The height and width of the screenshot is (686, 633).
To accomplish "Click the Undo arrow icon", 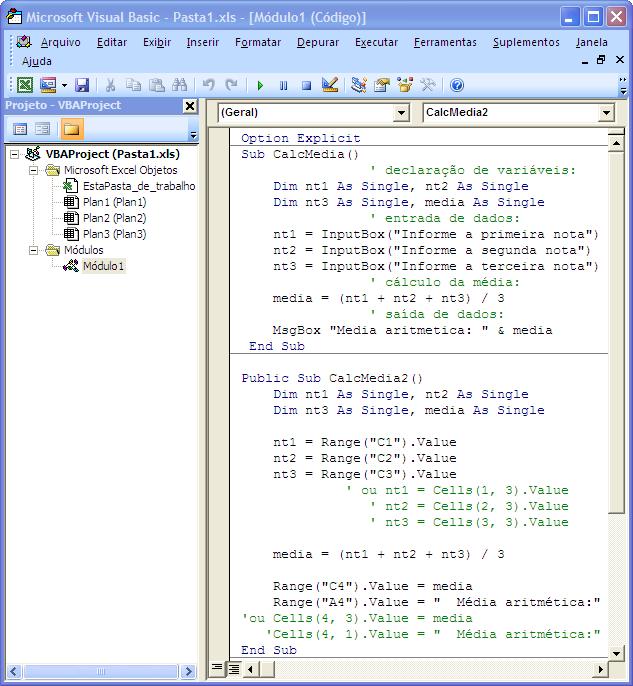I will pyautogui.click(x=209, y=85).
